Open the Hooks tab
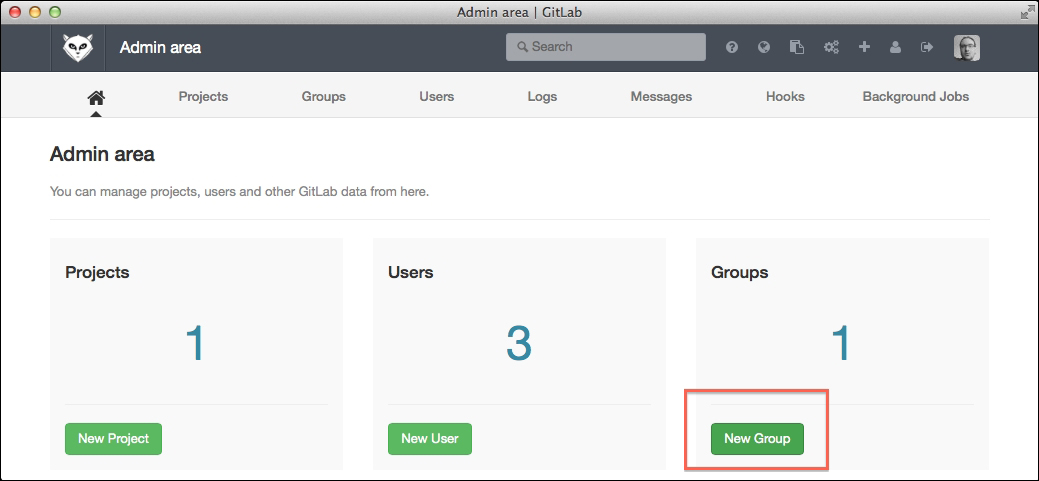 [x=785, y=97]
